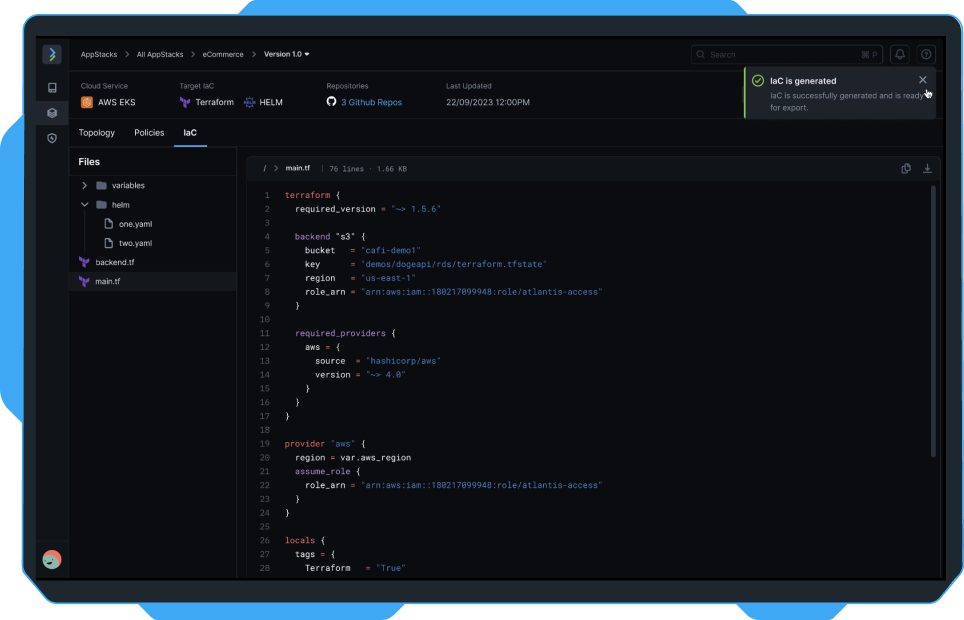Click the one.yaml file icon
The height and width of the screenshot is (620, 964).
tap(109, 224)
